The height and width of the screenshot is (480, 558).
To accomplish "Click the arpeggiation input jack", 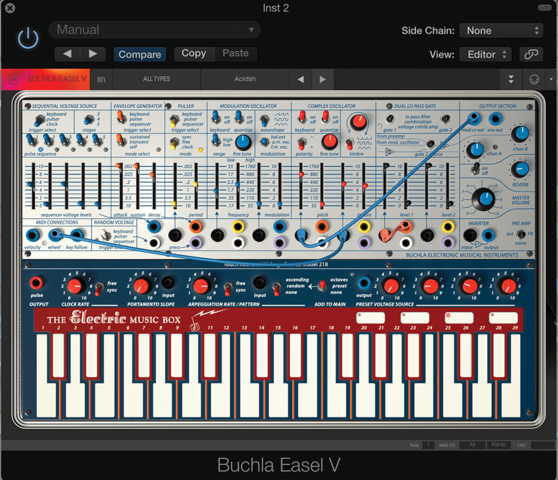I will (260, 283).
